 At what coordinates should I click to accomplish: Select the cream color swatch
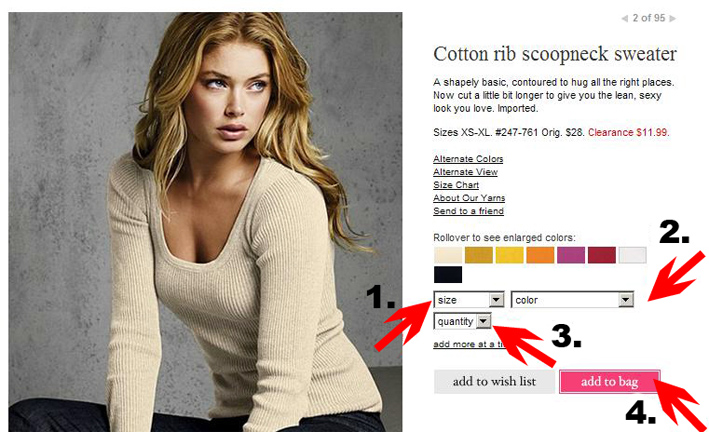pos(448,255)
